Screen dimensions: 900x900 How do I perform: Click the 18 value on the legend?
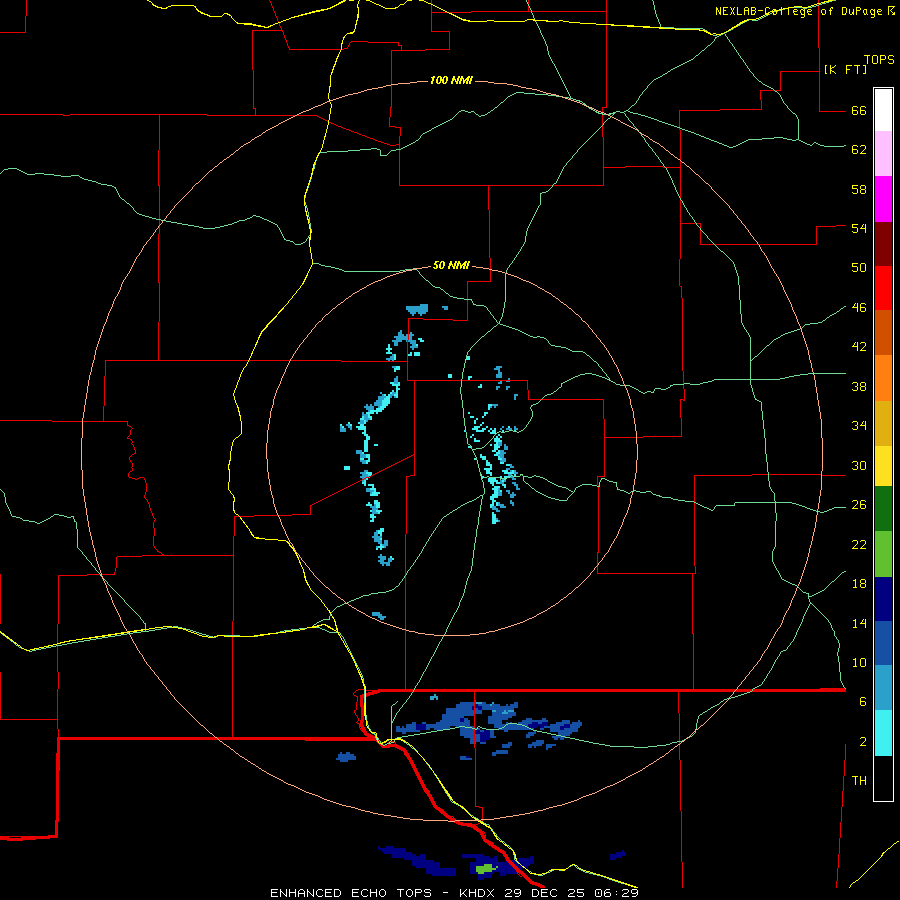tap(859, 584)
